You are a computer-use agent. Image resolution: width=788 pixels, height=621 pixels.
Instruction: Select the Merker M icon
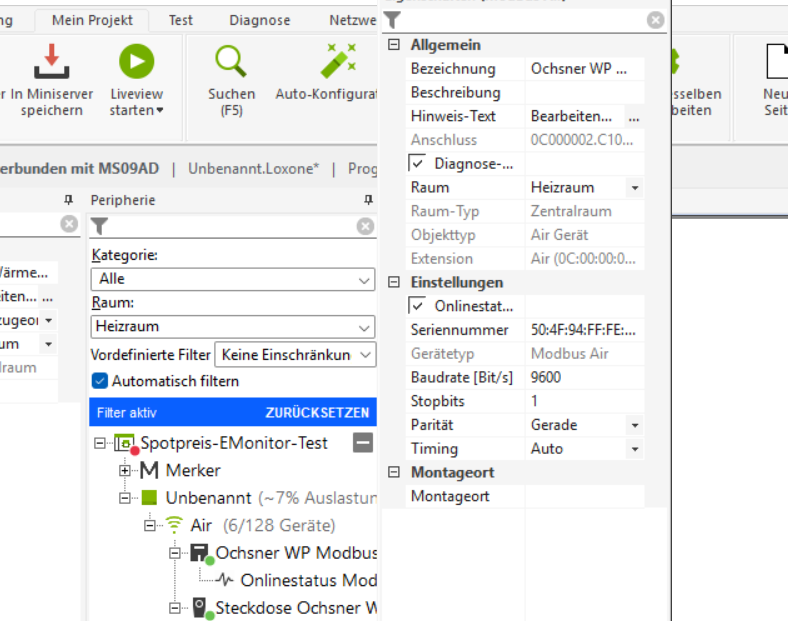point(149,470)
